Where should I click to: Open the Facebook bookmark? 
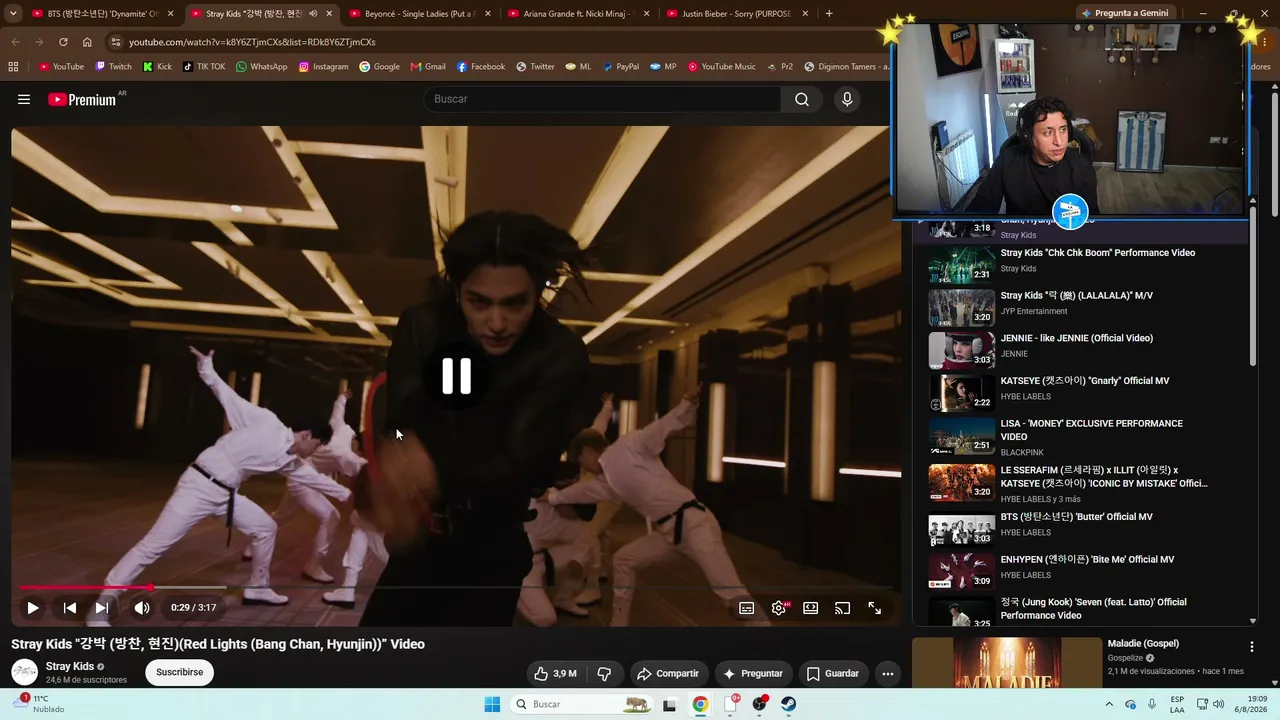[481, 67]
